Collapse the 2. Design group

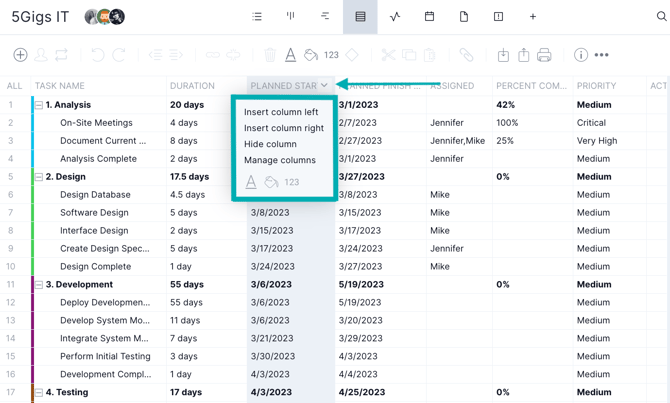point(39,176)
